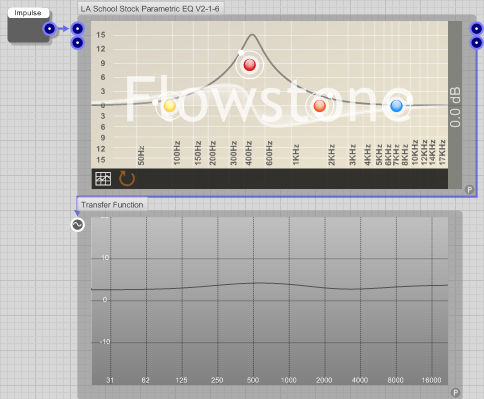Viewport: 484px width, 399px height.
Task: Click the EQ module lower-left input connector
Action: pyautogui.click(x=77, y=43)
